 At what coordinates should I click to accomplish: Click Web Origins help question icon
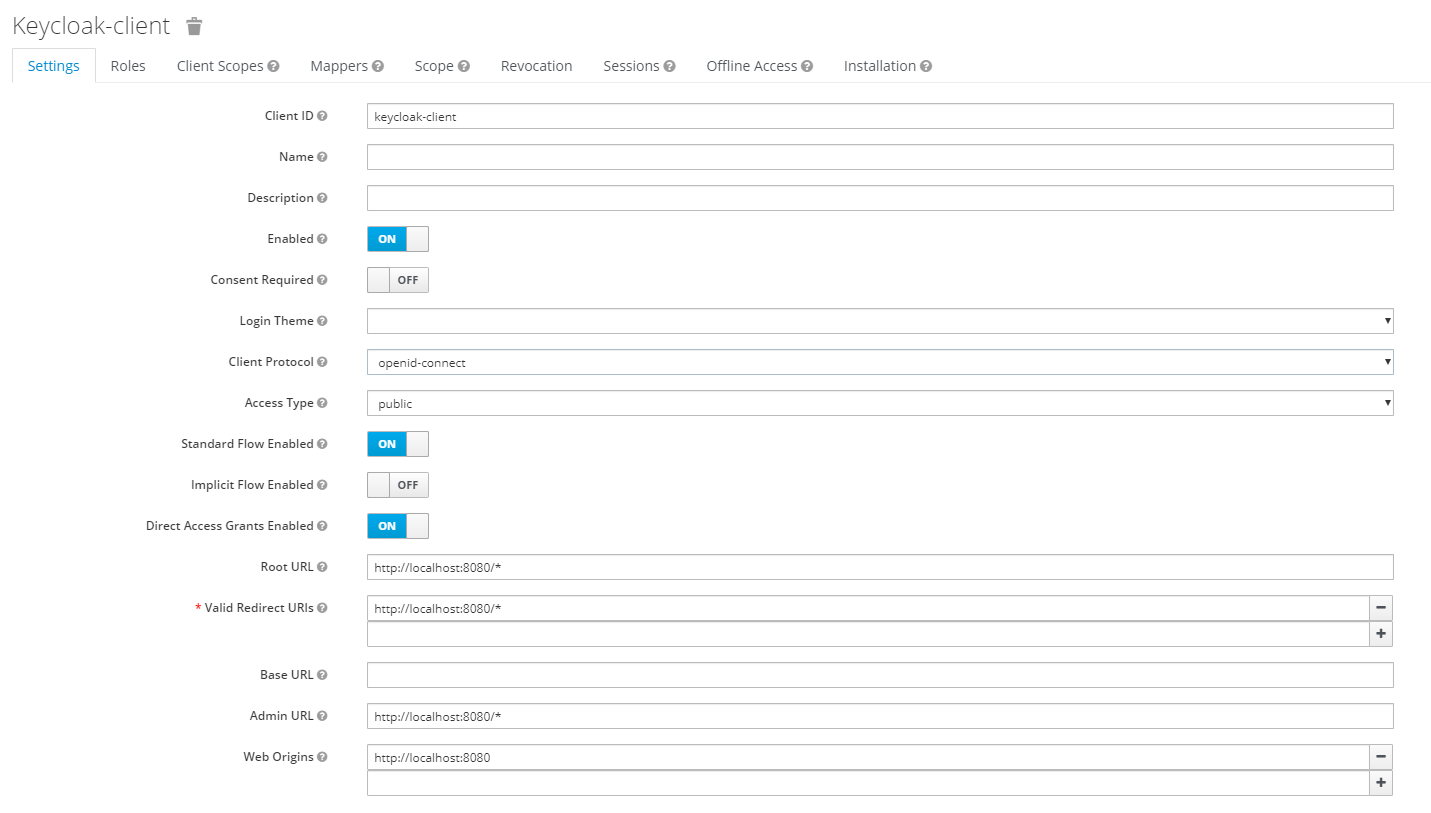pyautogui.click(x=322, y=757)
